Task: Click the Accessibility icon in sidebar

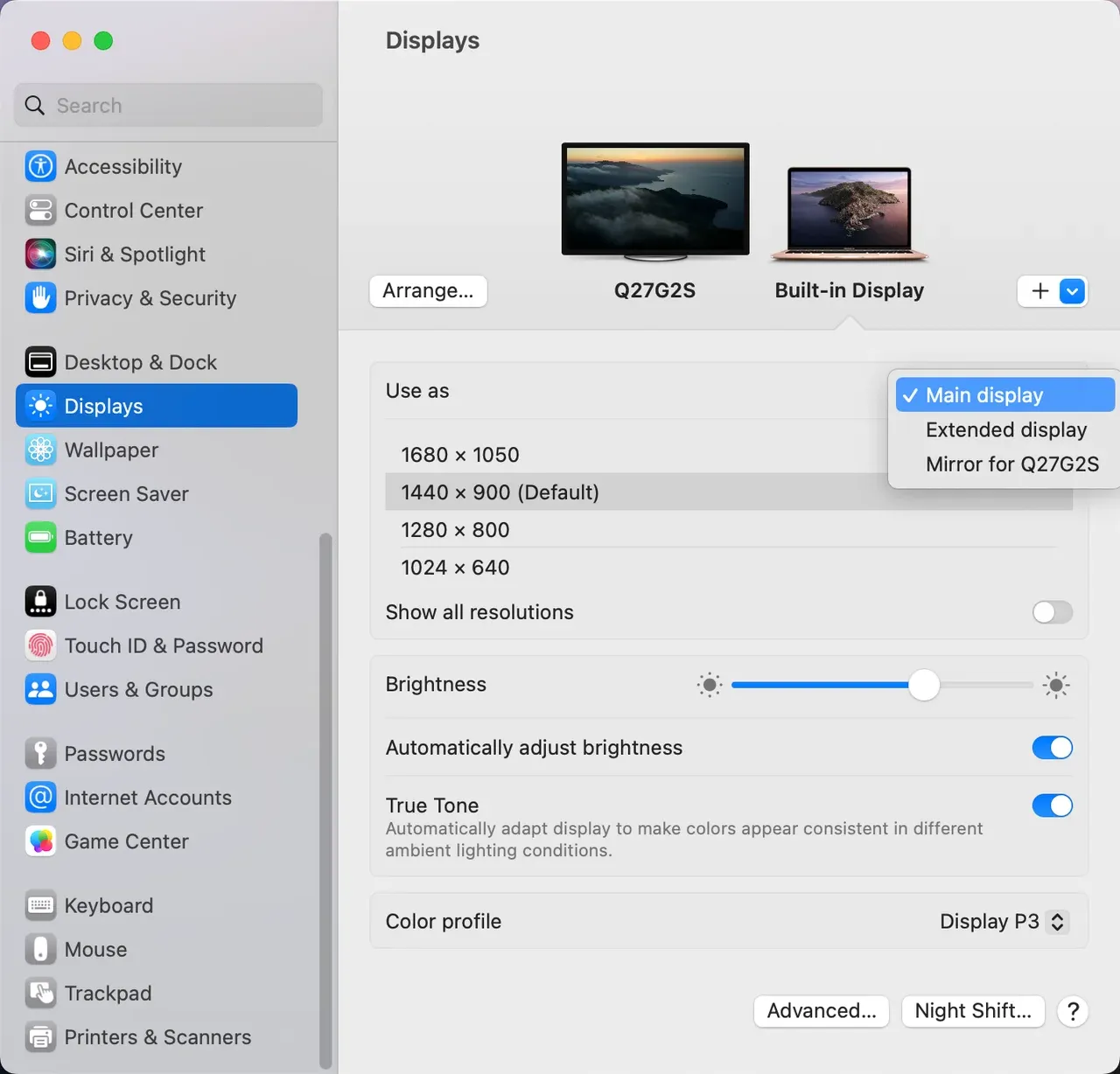Action: click(x=40, y=166)
